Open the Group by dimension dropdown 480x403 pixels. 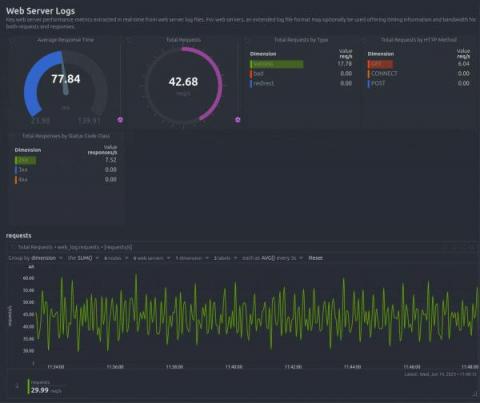[x=35, y=258]
